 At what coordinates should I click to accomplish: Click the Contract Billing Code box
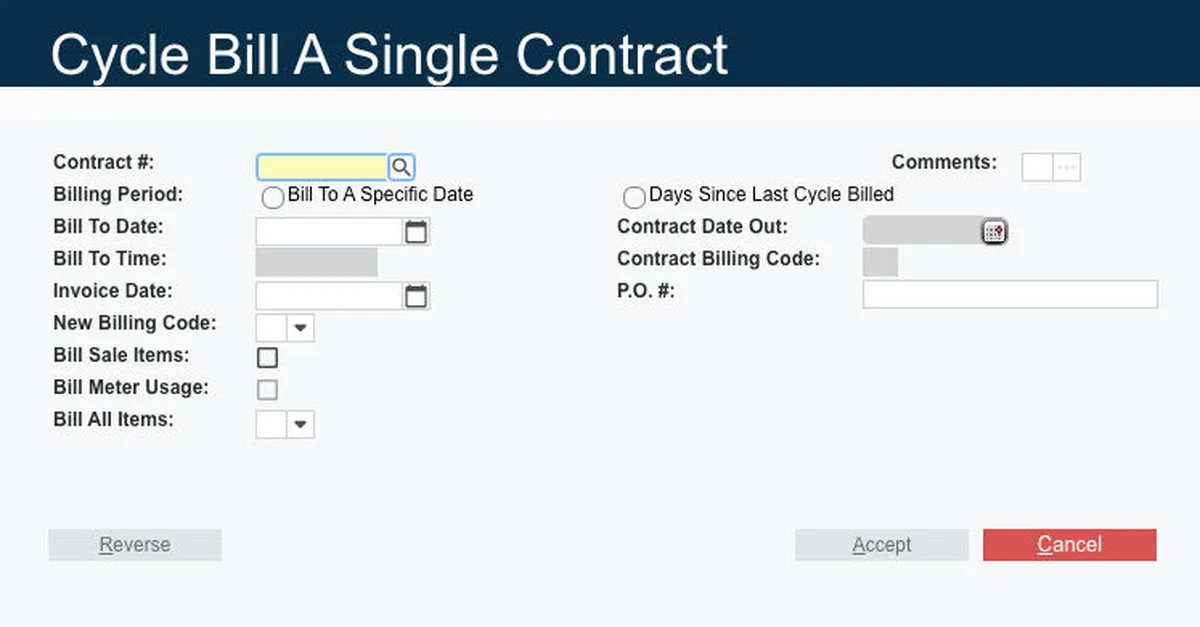tap(880, 262)
